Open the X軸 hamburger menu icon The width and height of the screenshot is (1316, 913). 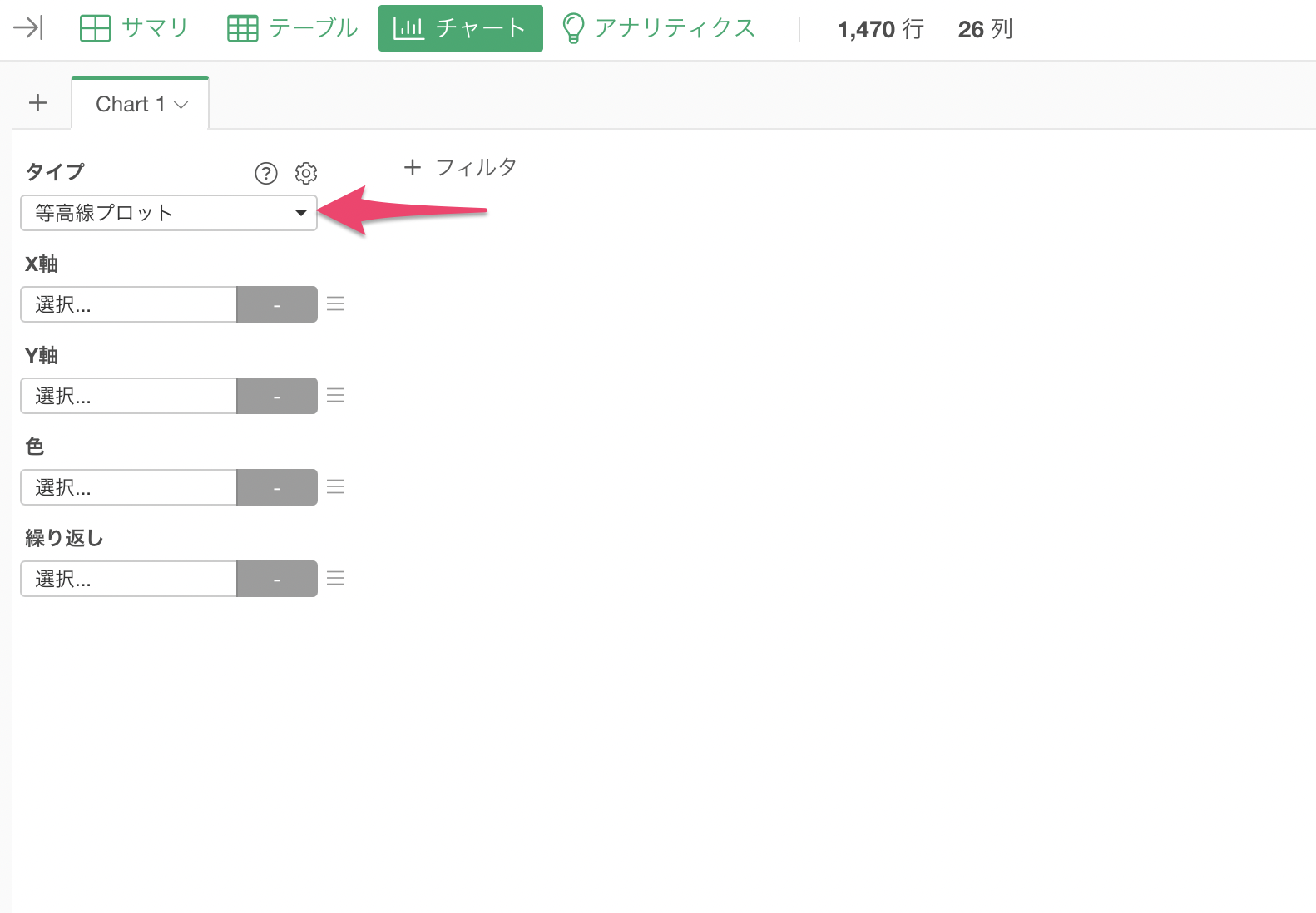[336, 304]
